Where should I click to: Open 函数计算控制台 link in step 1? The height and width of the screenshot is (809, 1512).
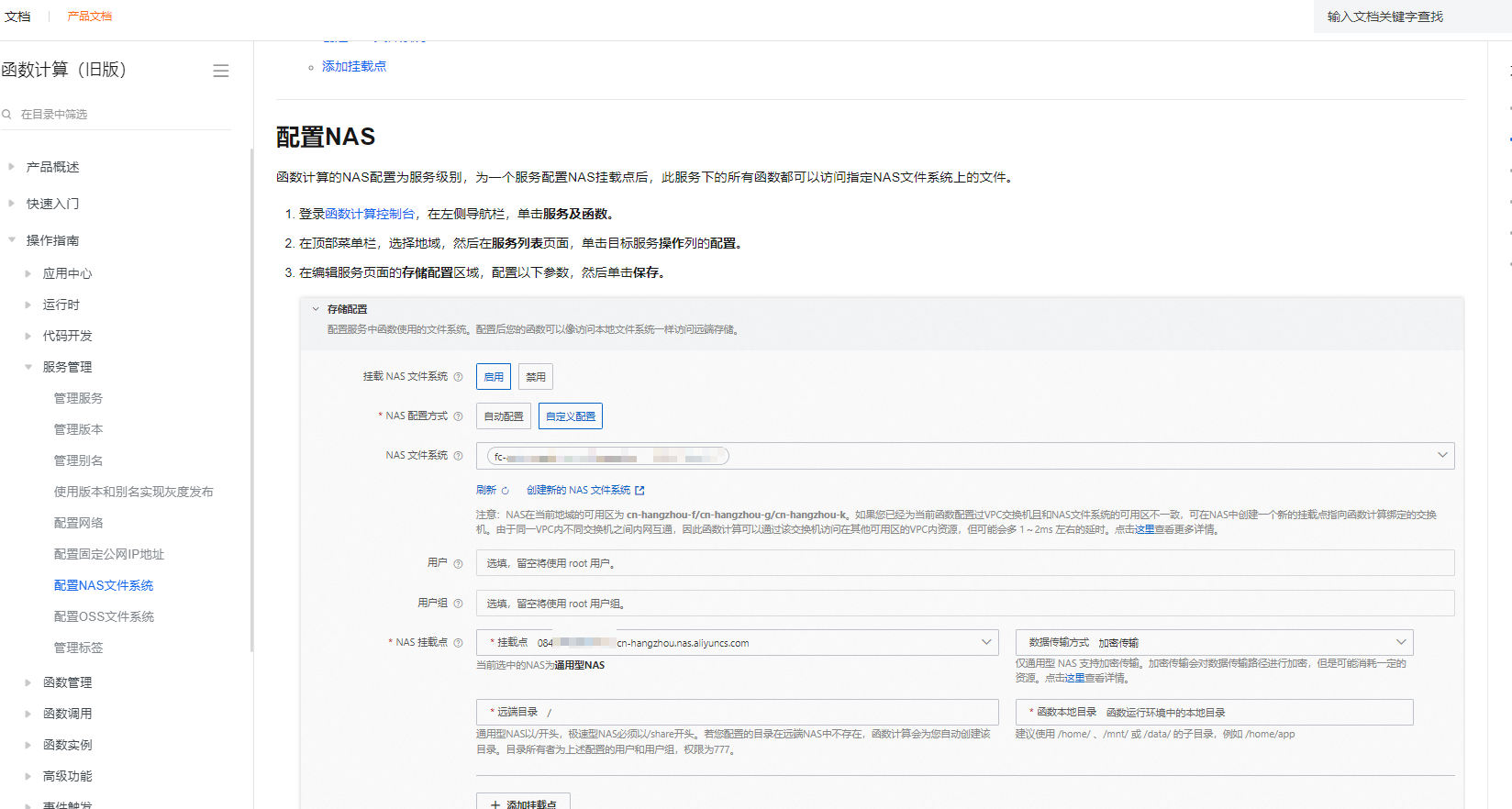(370, 214)
